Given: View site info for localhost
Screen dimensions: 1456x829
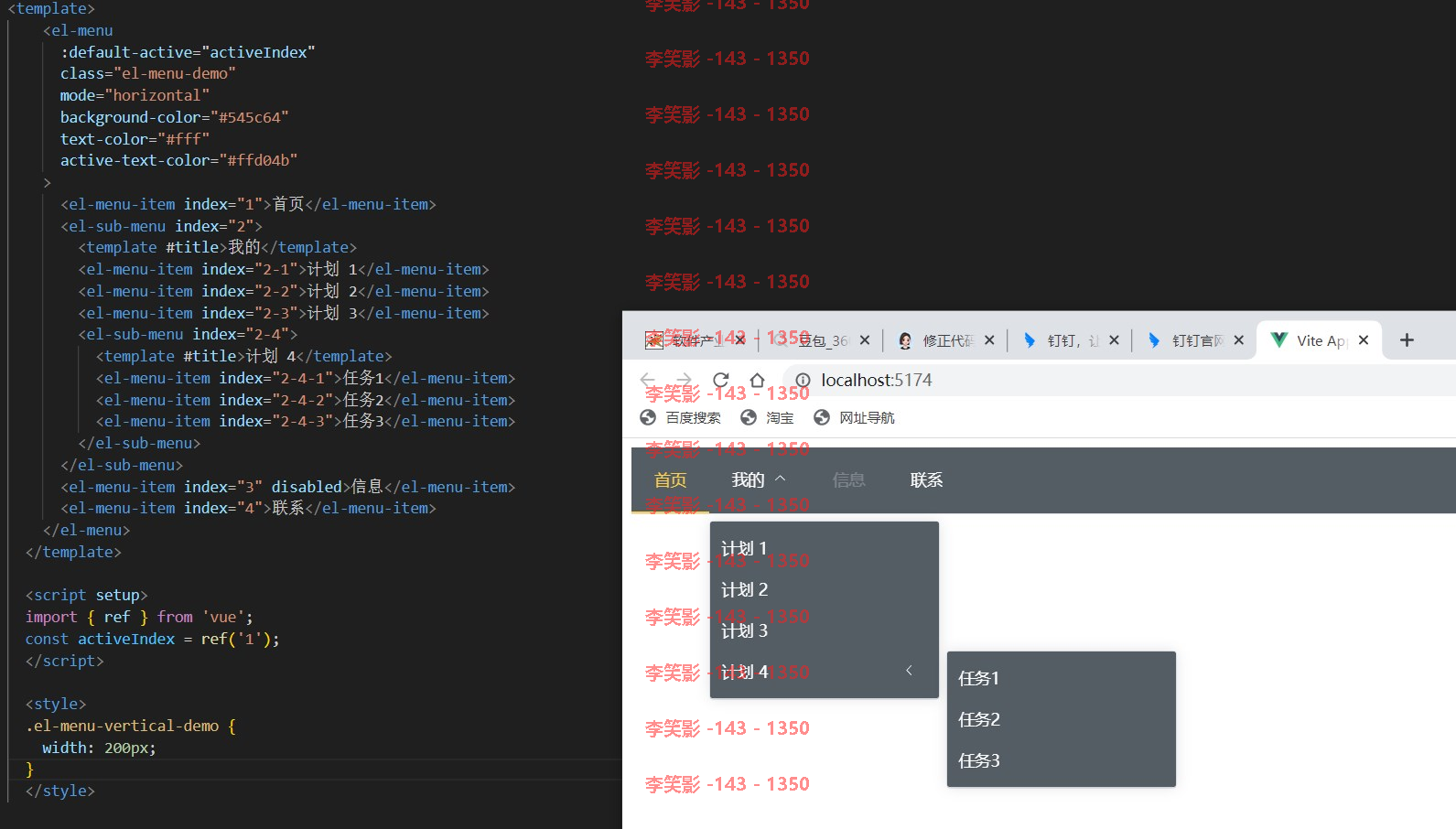Looking at the screenshot, I should [803, 380].
